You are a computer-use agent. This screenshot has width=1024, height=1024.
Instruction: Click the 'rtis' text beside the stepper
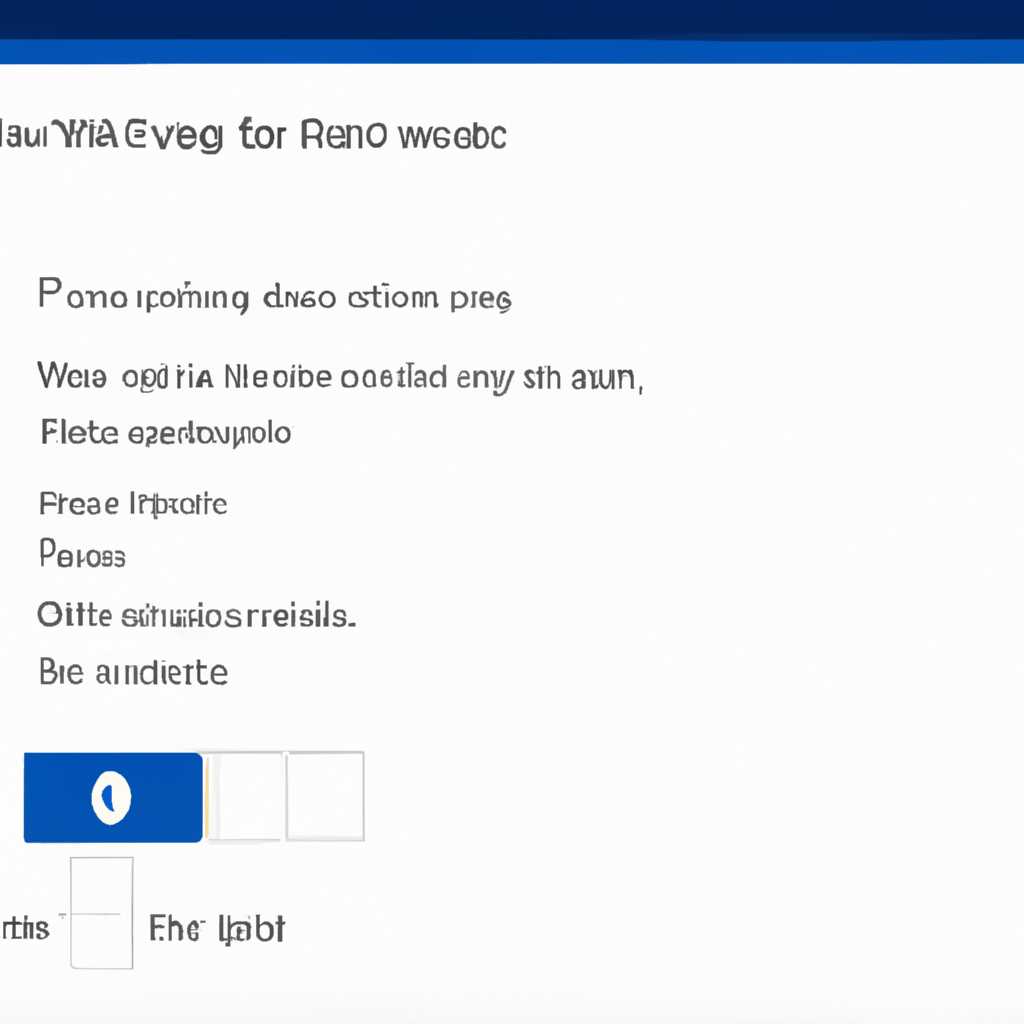click(x=25, y=928)
